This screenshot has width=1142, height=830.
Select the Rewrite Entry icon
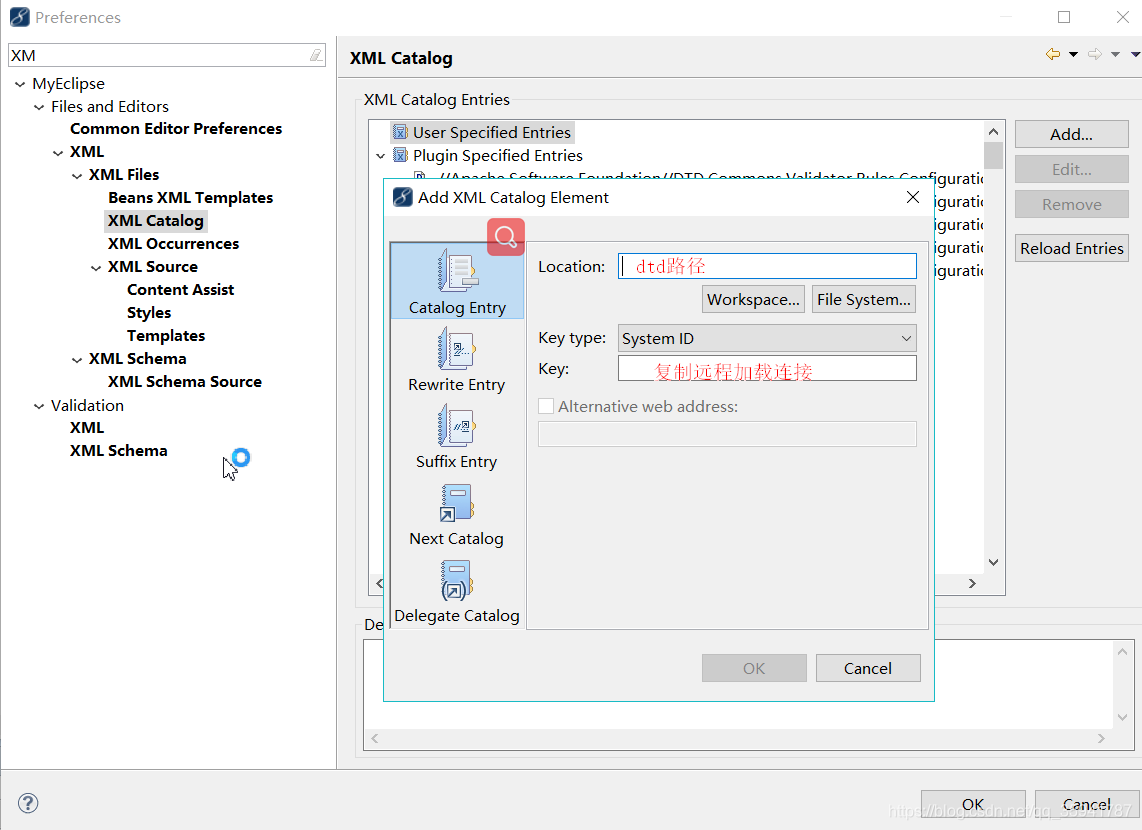point(457,348)
